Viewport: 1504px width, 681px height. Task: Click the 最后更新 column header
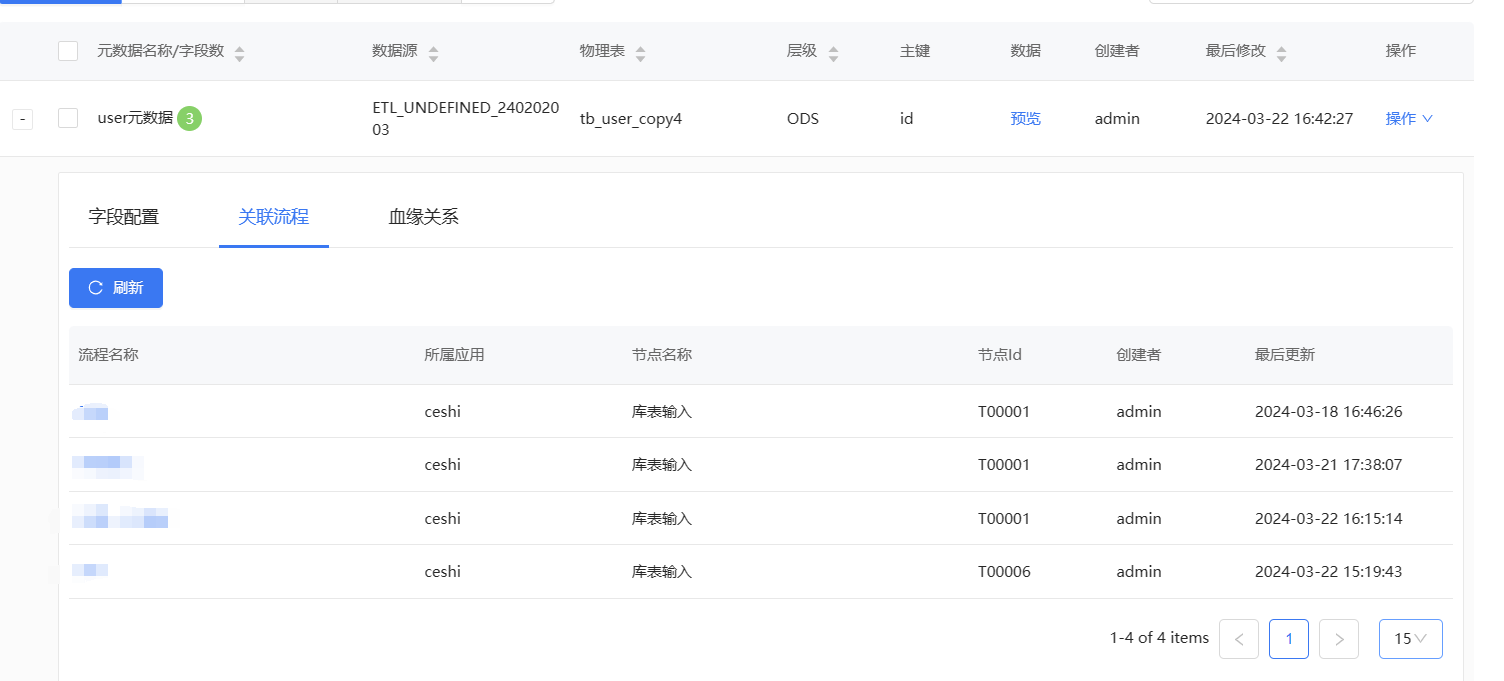(1285, 354)
